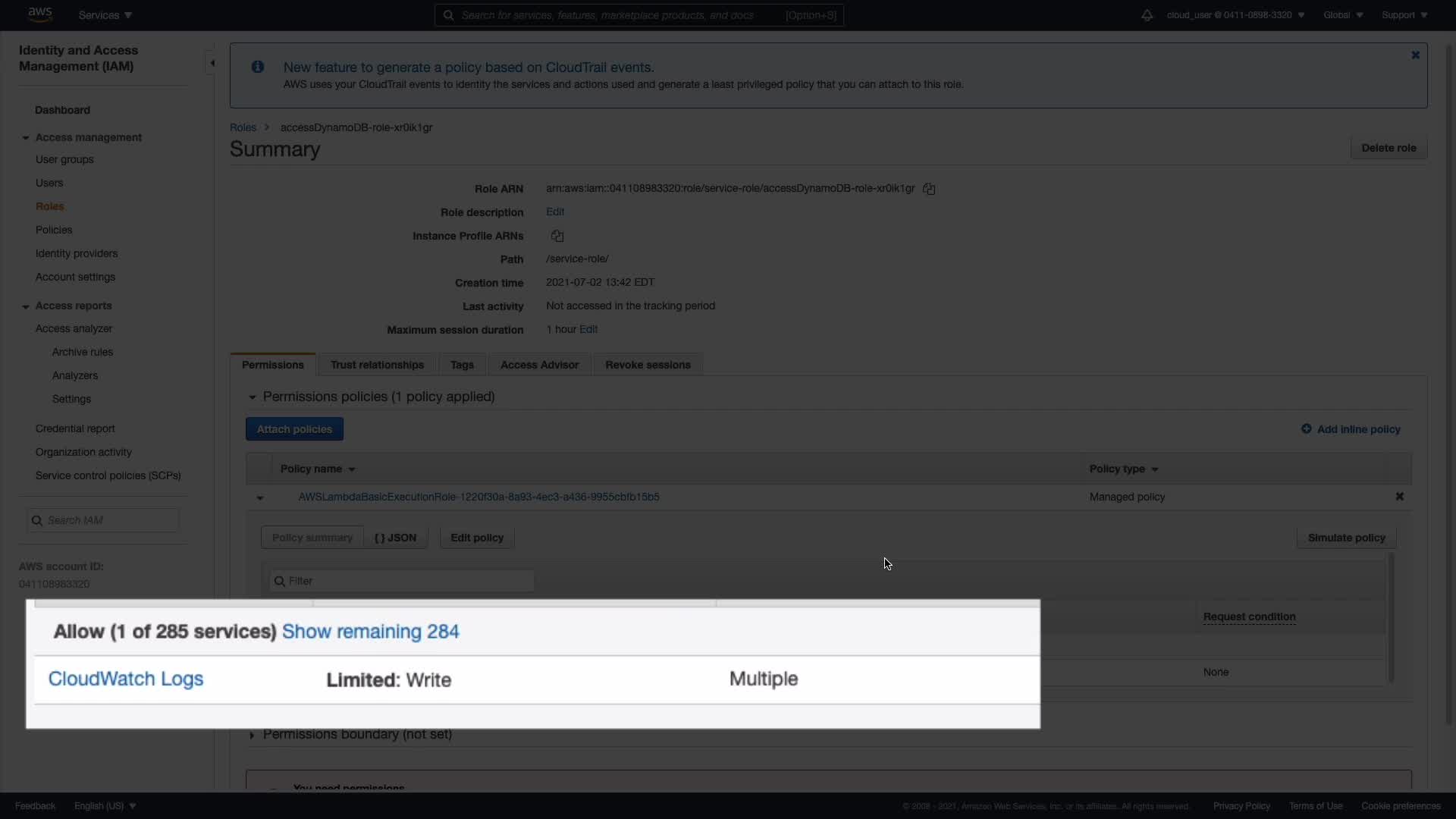This screenshot has height=819, width=1456.
Task: Open the notifications bell icon
Action: pos(1147,15)
